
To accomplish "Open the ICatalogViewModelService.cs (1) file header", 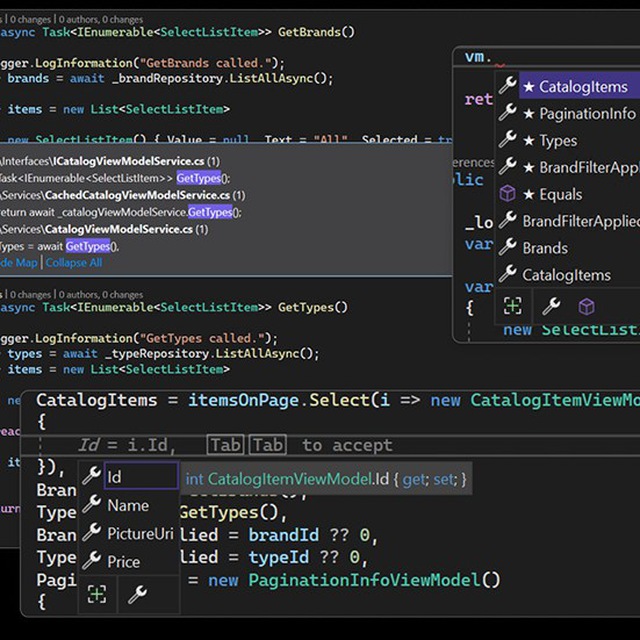I will (x=110, y=161).
